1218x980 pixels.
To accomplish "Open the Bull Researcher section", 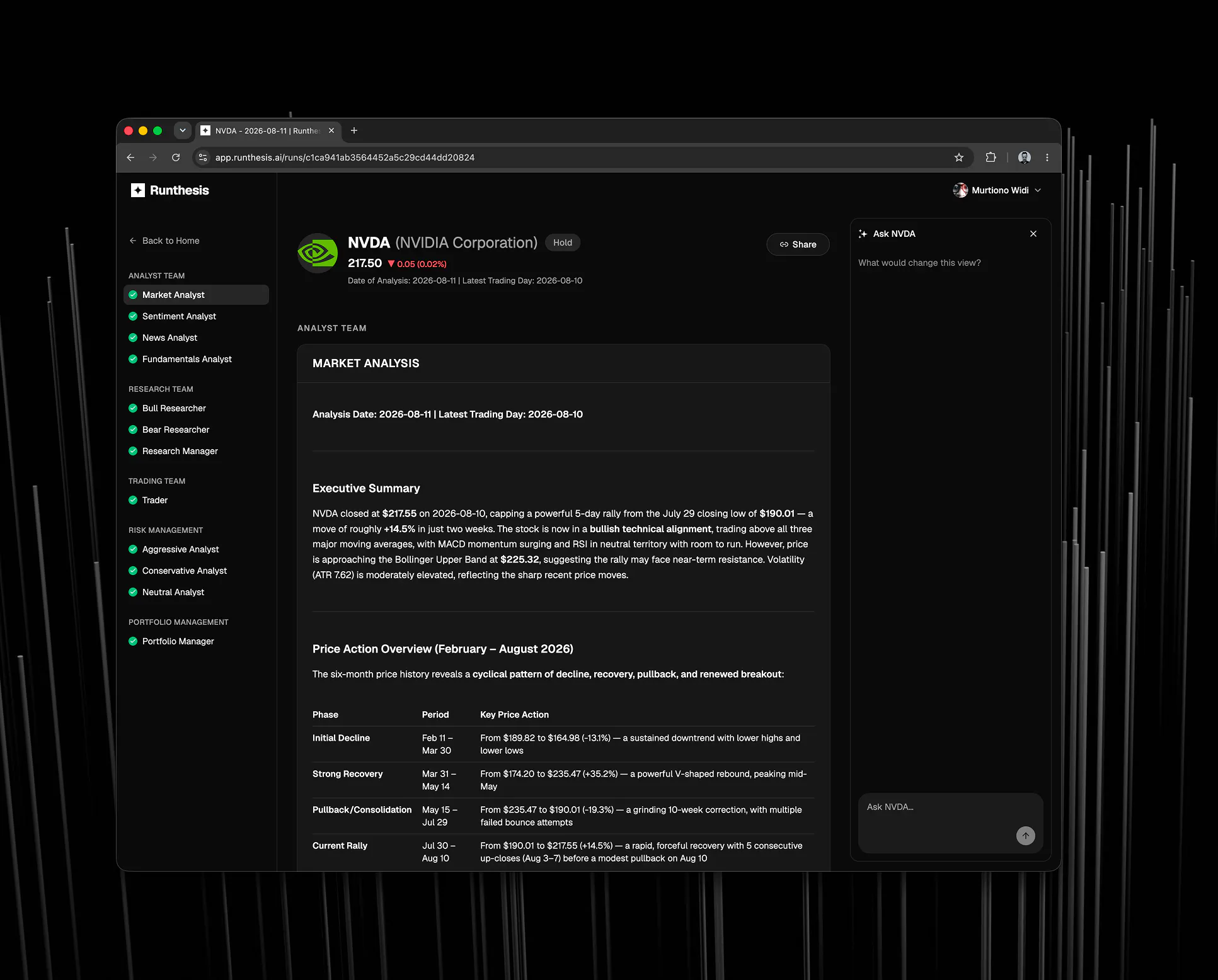I will 196,408.
